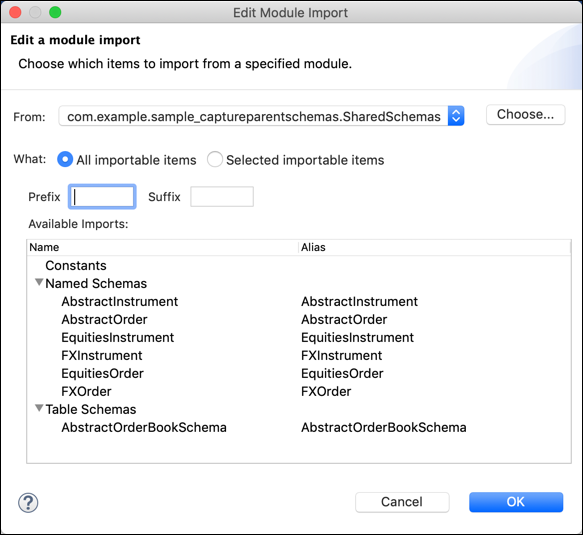
Task: Open the From module dropdown arrows
Action: coord(456,116)
